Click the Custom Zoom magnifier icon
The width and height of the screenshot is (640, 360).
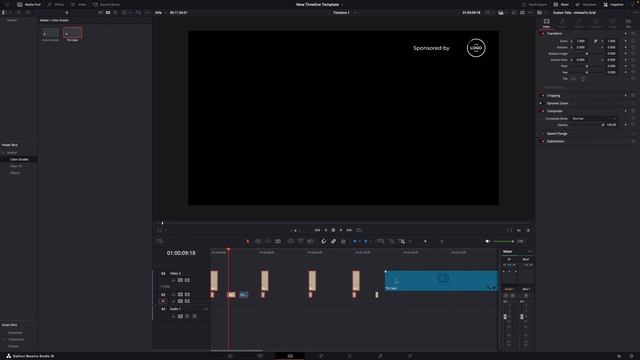pyautogui.click(x=402, y=241)
